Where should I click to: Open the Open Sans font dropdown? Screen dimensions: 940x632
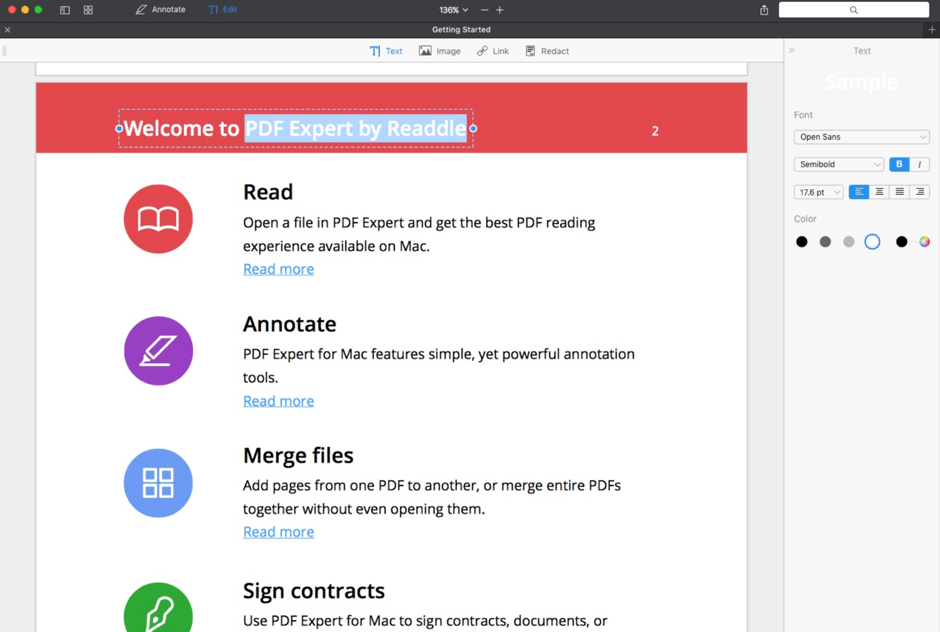pos(861,137)
